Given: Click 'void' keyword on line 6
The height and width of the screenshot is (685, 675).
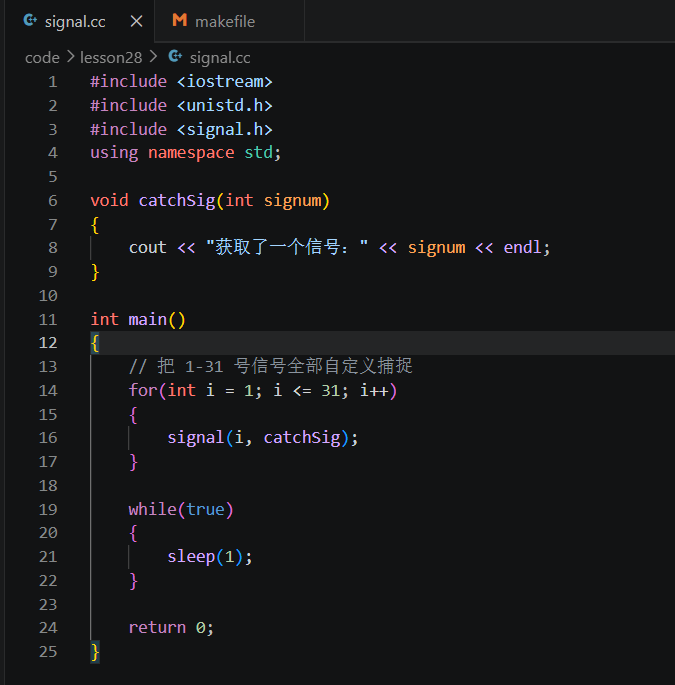Looking at the screenshot, I should [x=109, y=201].
